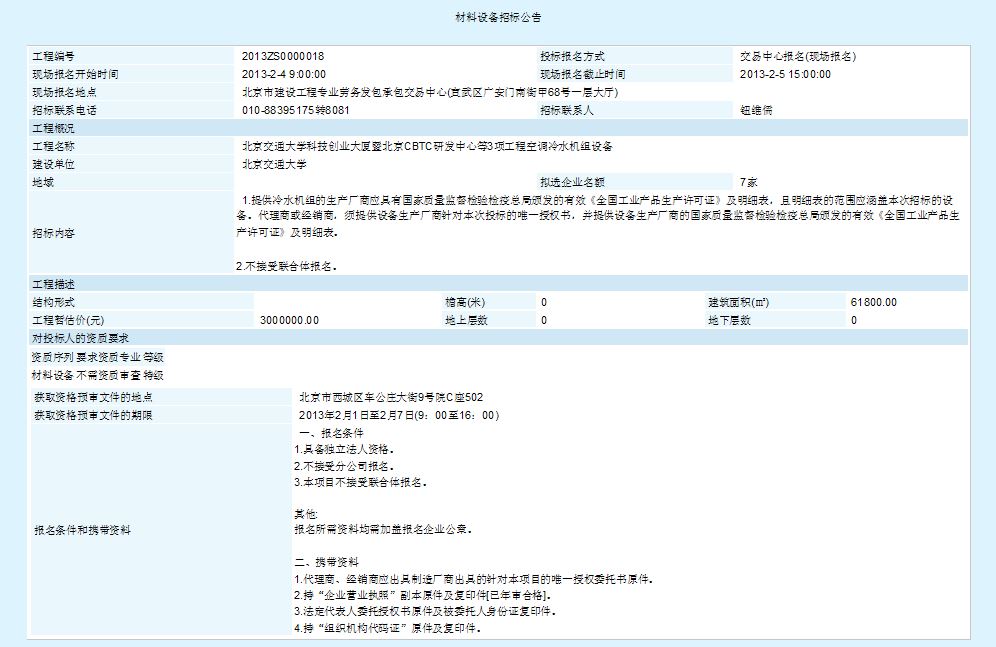Screen dimensions: 996x647
Task: Click the label 投标报名方式
Action: pyautogui.click(x=572, y=57)
